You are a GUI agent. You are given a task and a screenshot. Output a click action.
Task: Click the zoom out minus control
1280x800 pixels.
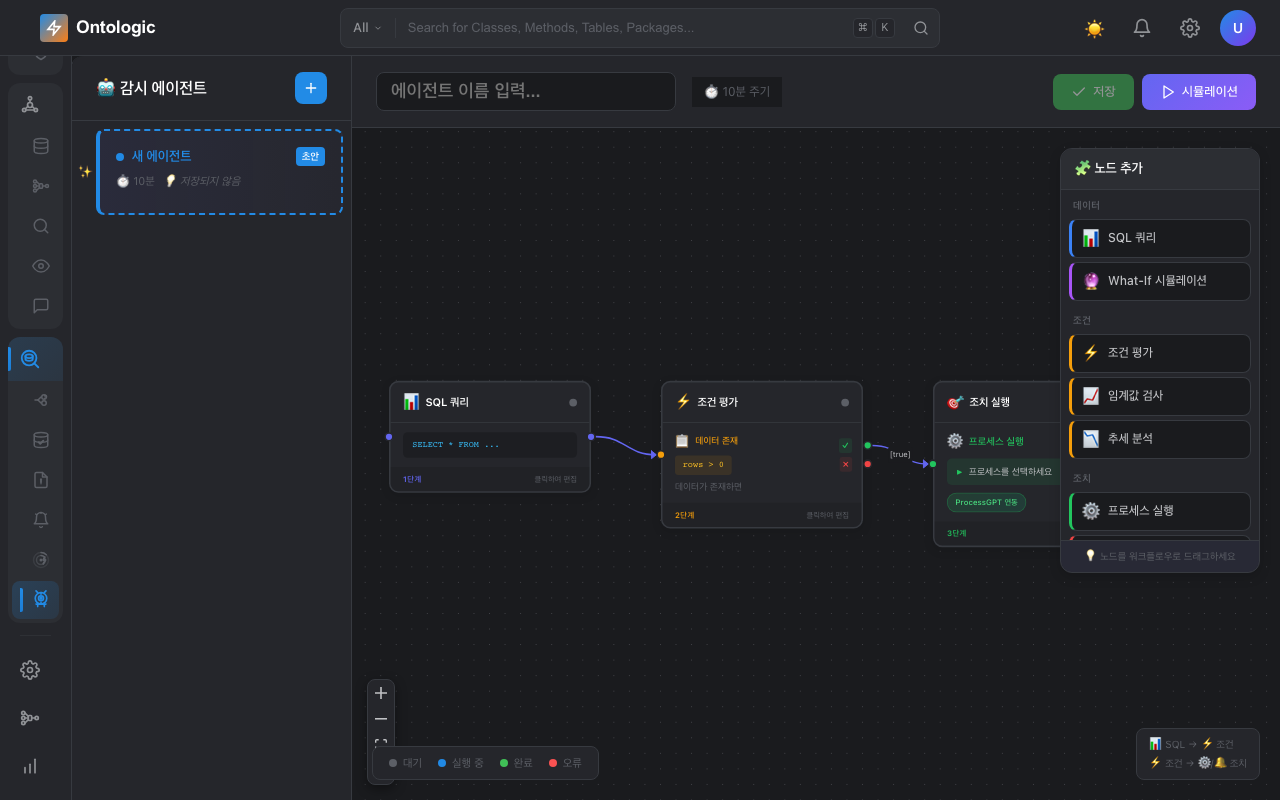tap(381, 719)
